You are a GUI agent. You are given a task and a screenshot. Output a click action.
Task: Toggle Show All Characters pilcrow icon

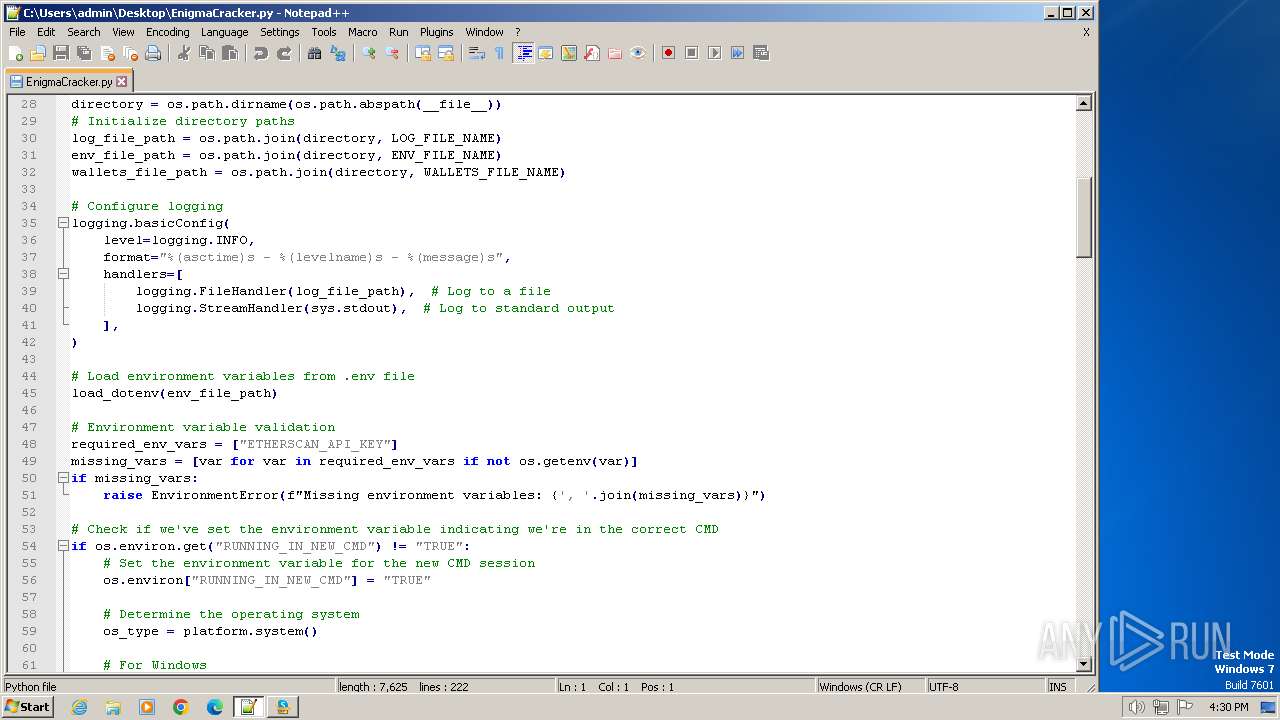[x=499, y=53]
